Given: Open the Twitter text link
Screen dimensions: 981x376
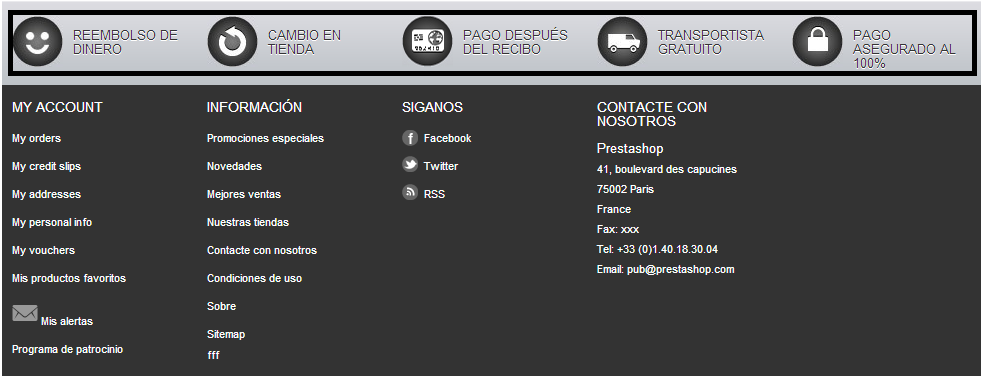Looking at the screenshot, I should pos(440,166).
